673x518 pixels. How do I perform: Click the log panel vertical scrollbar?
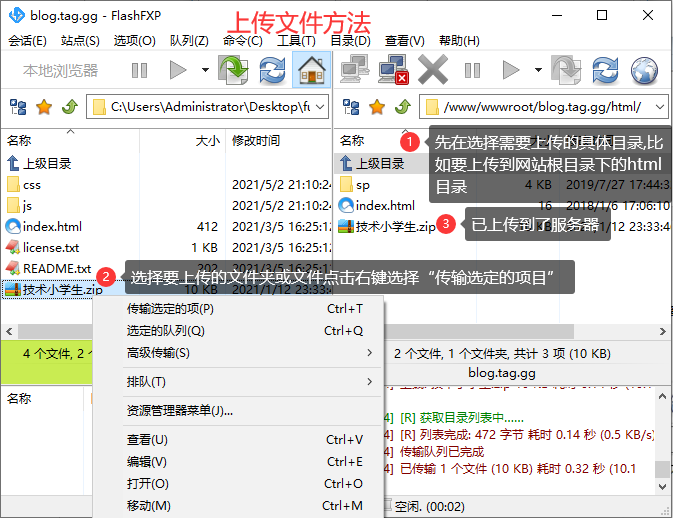(663, 440)
